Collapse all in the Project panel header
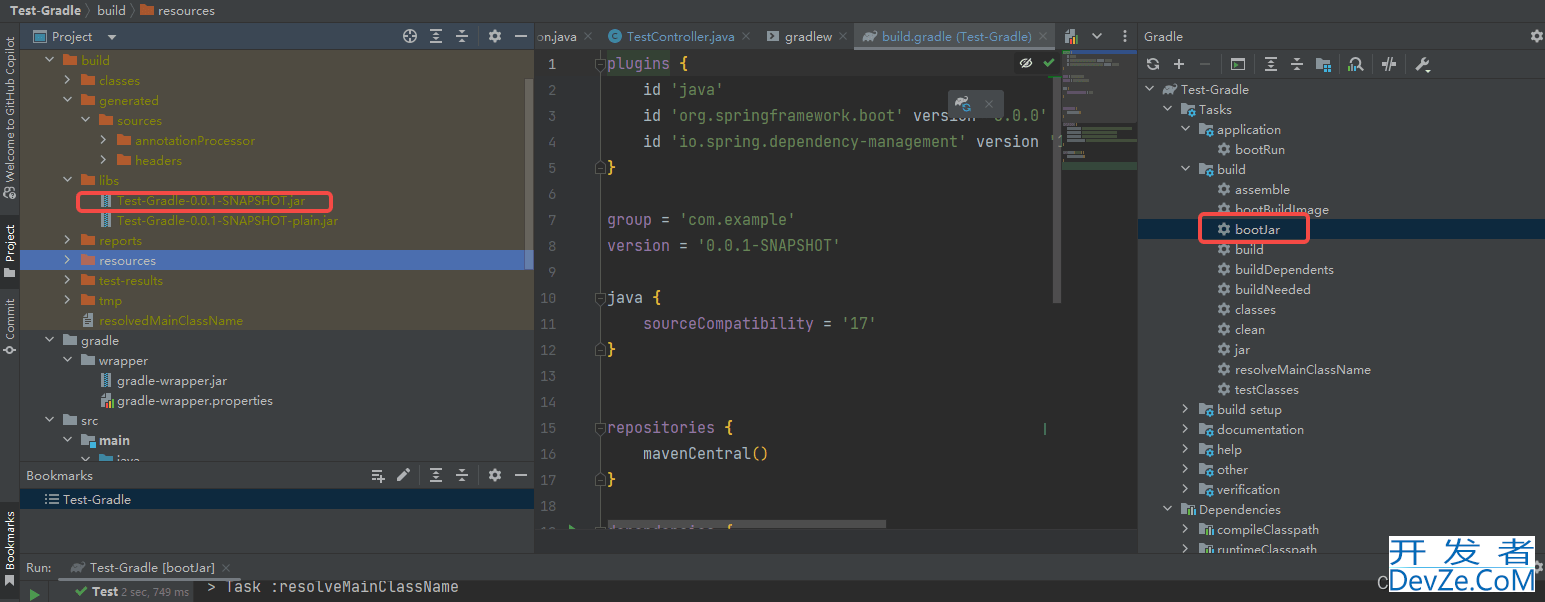This screenshot has height=602, width=1545. point(462,36)
